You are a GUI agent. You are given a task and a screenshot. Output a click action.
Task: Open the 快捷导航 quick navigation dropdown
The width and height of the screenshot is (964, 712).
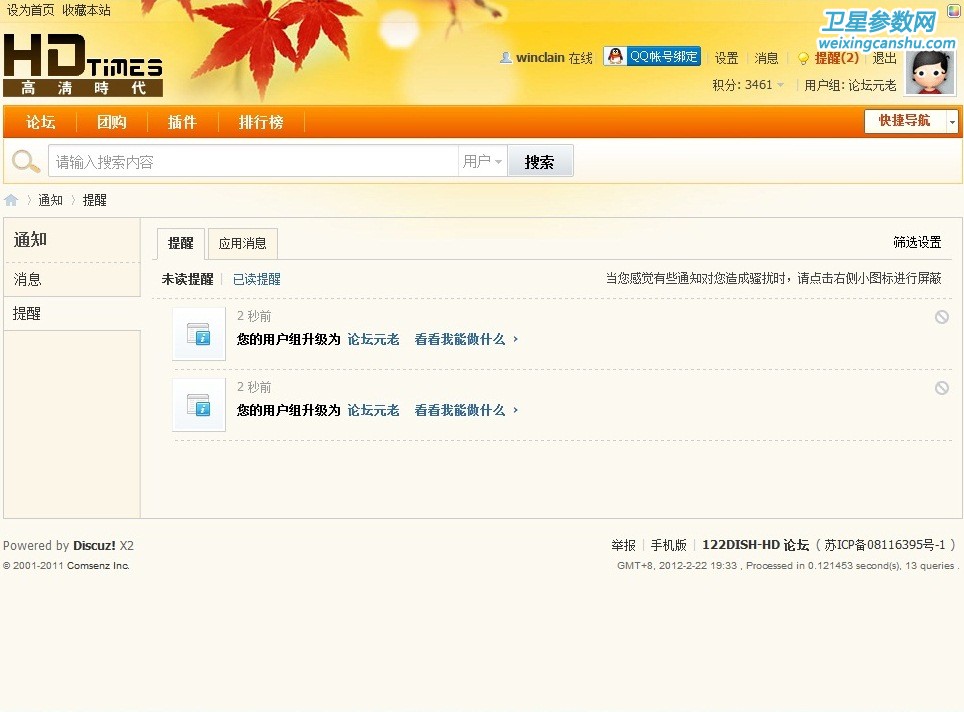coord(910,121)
